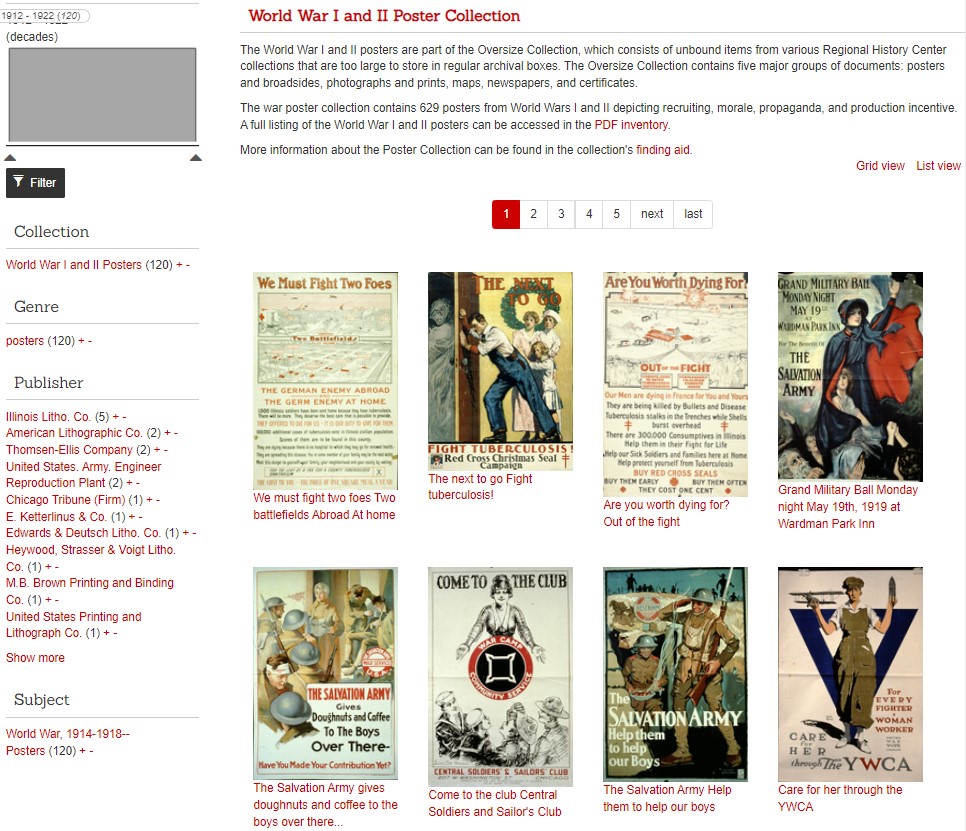Exclude posters genre using minus sign
The image size is (966, 831).
89,341
